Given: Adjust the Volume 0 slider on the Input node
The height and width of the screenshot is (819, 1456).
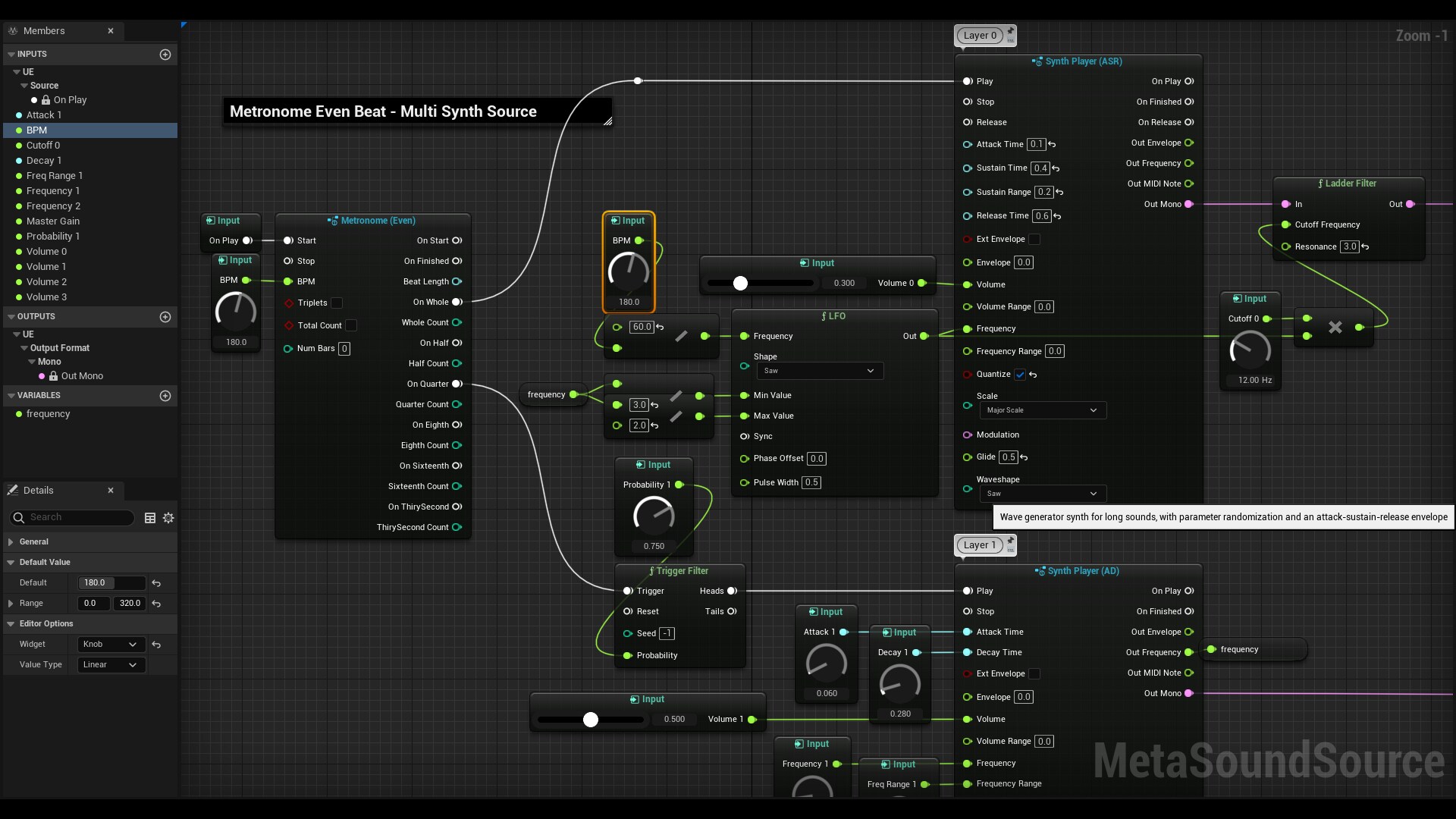Looking at the screenshot, I should [x=740, y=283].
